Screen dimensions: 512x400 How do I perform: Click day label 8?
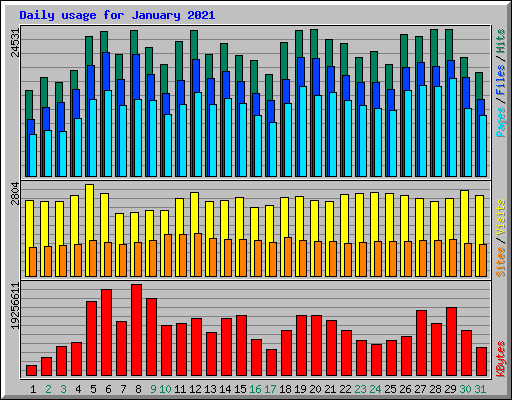pos(138,389)
